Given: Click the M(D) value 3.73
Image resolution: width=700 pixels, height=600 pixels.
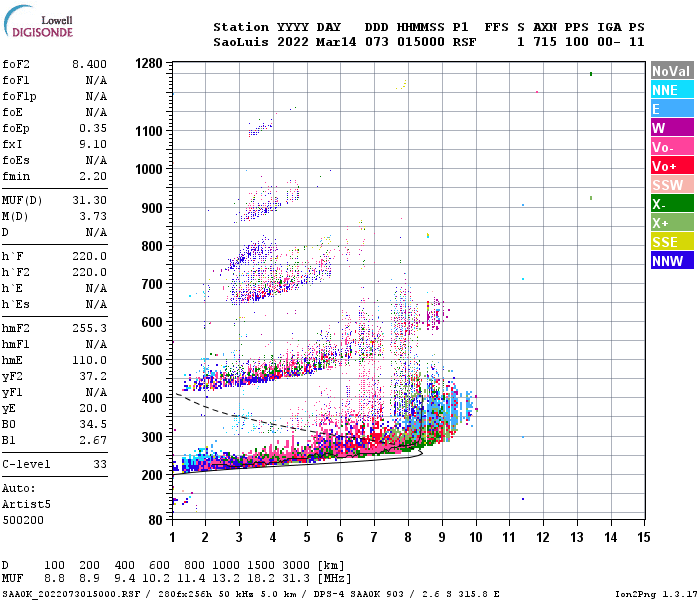Looking at the screenshot, I should [93, 216].
